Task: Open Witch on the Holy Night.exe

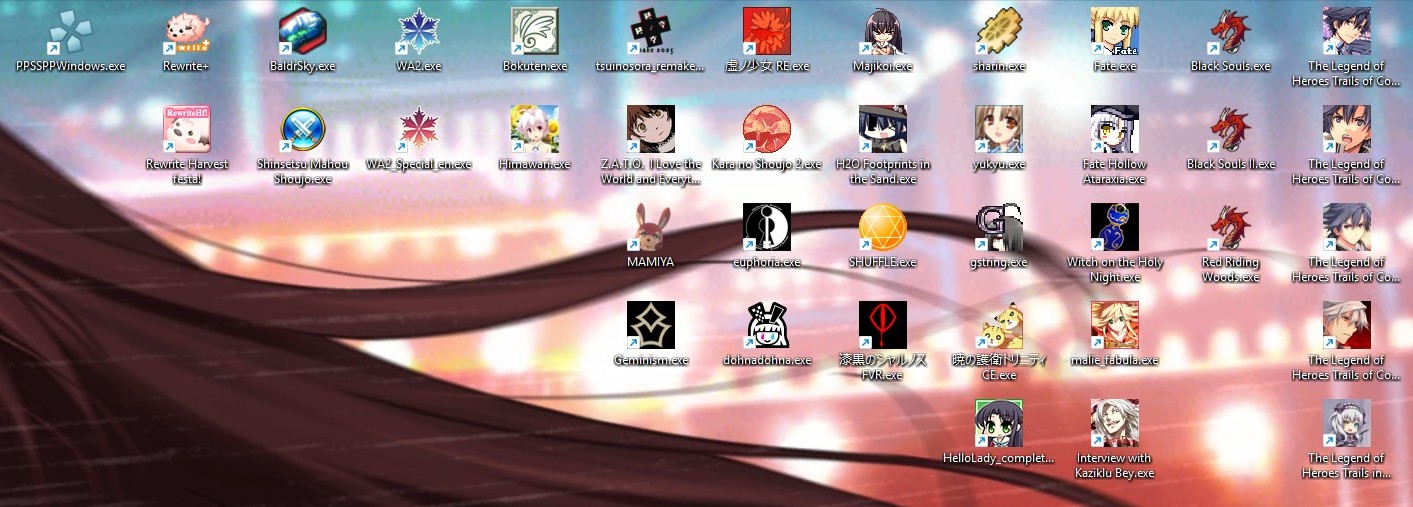Action: coord(1115,228)
